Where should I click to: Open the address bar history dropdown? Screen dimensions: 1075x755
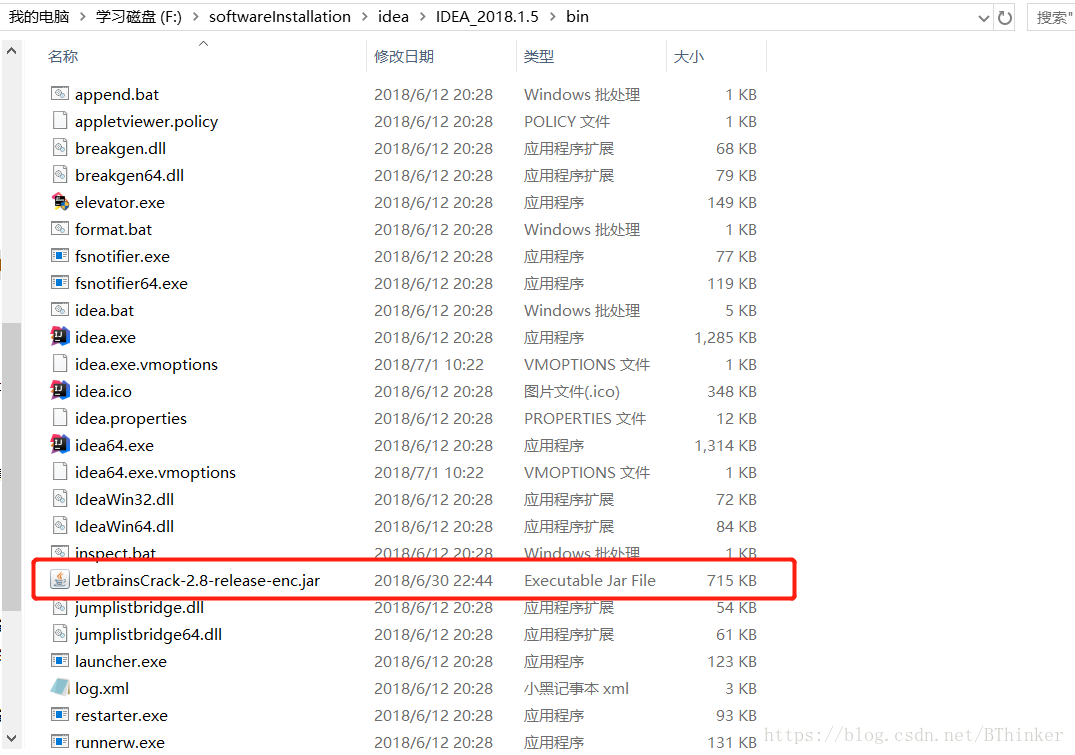click(x=984, y=19)
